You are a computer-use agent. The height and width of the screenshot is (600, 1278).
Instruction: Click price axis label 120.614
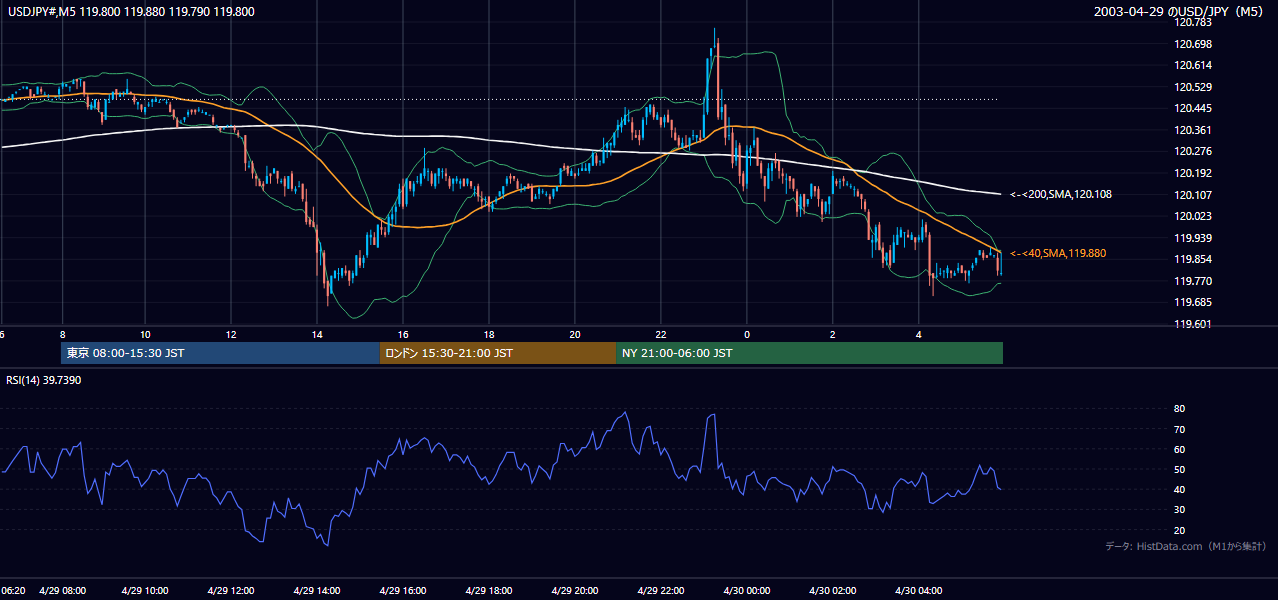[1195, 65]
